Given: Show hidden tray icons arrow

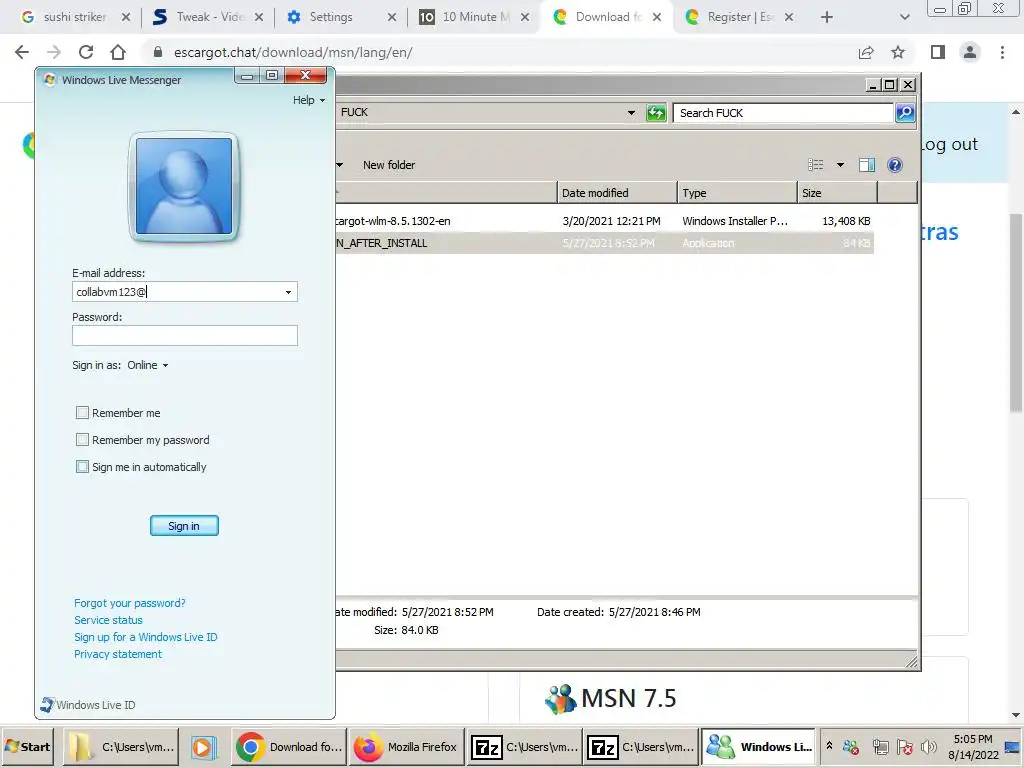Looking at the screenshot, I should point(829,745).
